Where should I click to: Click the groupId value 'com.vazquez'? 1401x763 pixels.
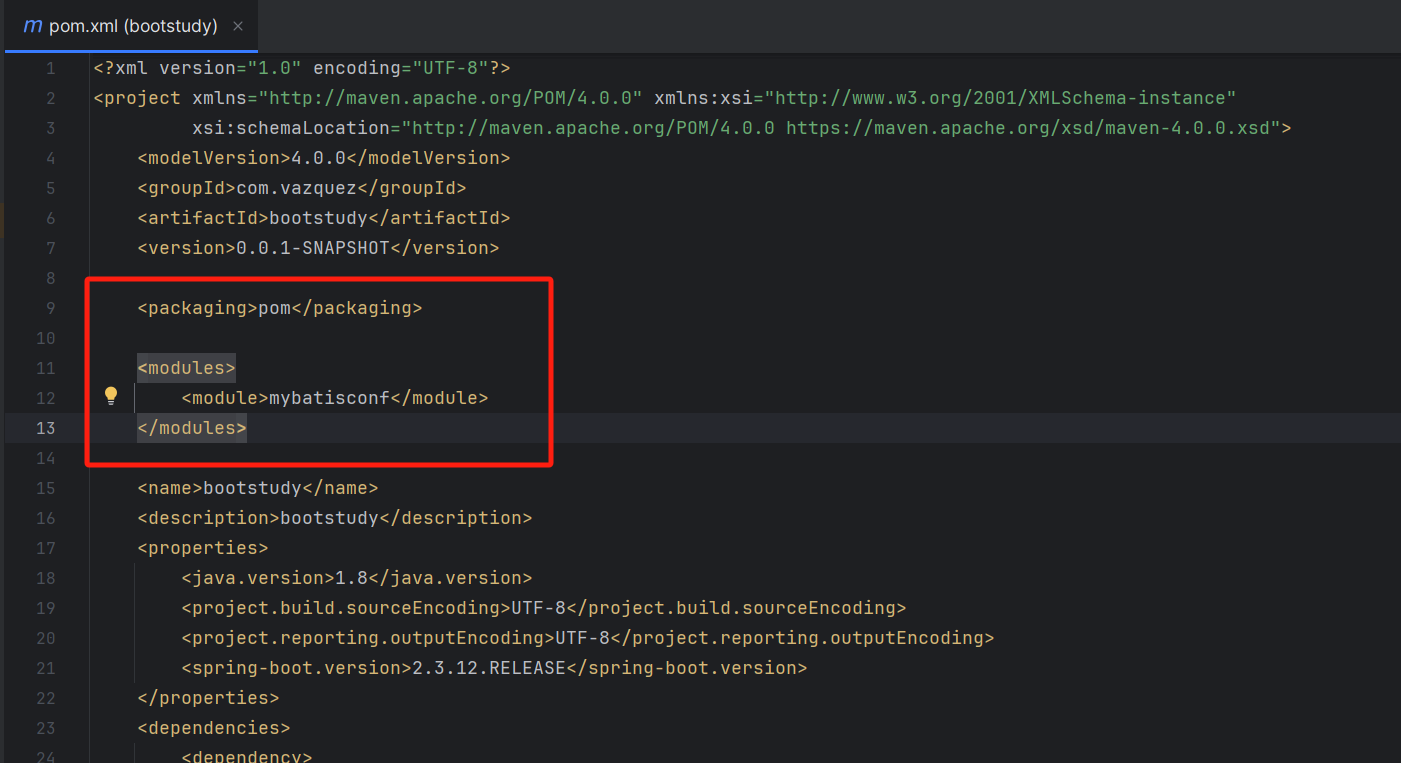[x=296, y=188]
